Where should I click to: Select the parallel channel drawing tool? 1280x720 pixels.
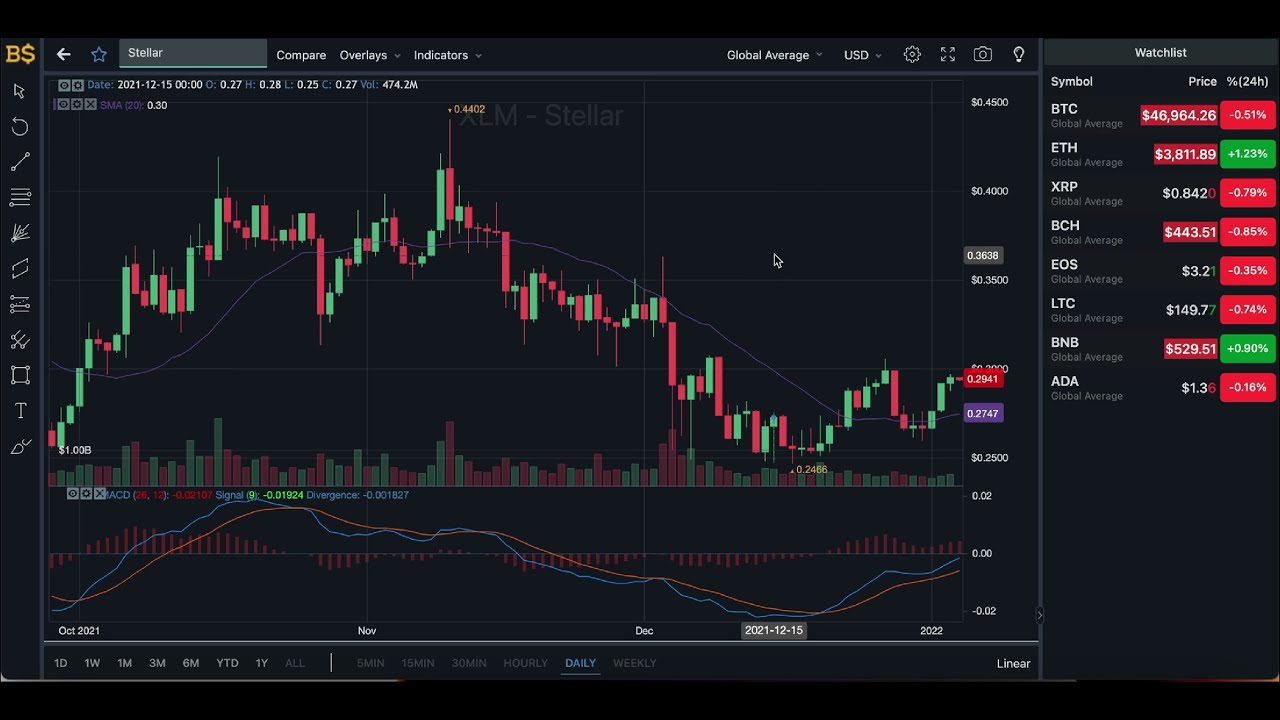[x=19, y=268]
